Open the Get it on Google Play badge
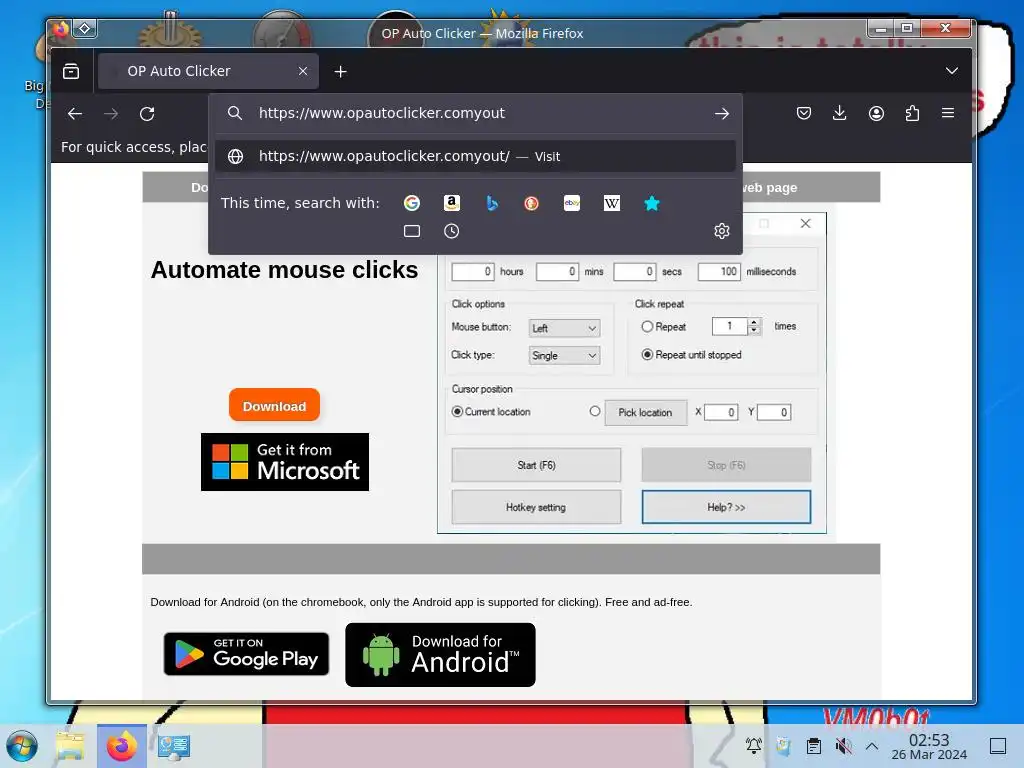The height and width of the screenshot is (768, 1024). pos(246,654)
